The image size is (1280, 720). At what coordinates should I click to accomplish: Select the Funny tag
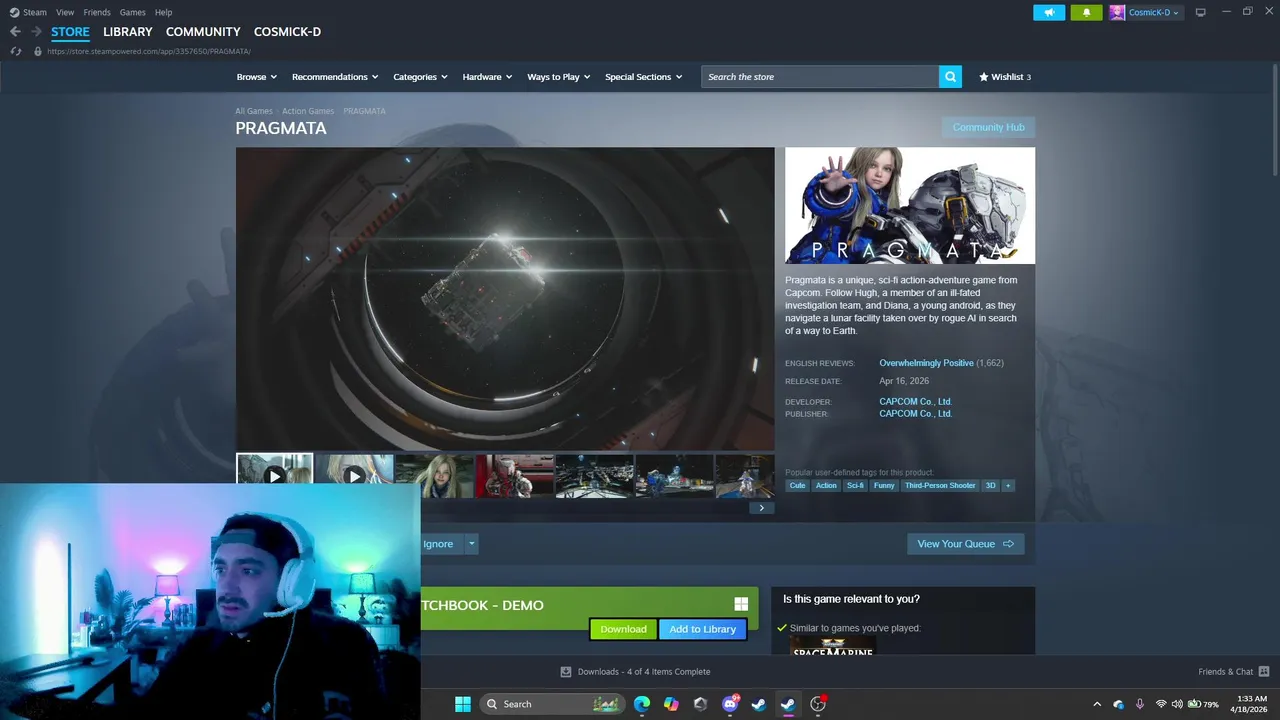point(884,486)
